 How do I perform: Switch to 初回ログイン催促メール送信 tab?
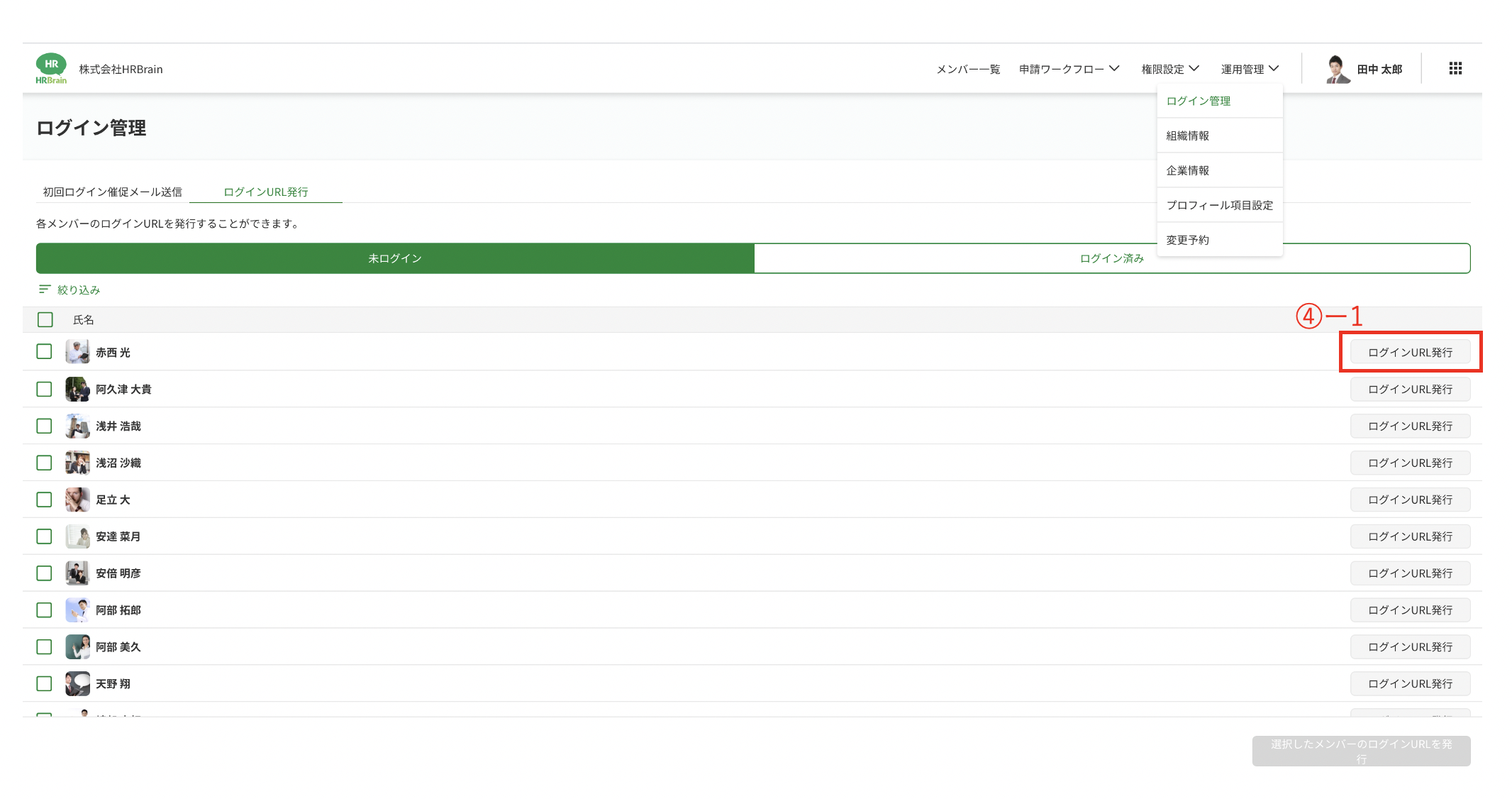(113, 192)
